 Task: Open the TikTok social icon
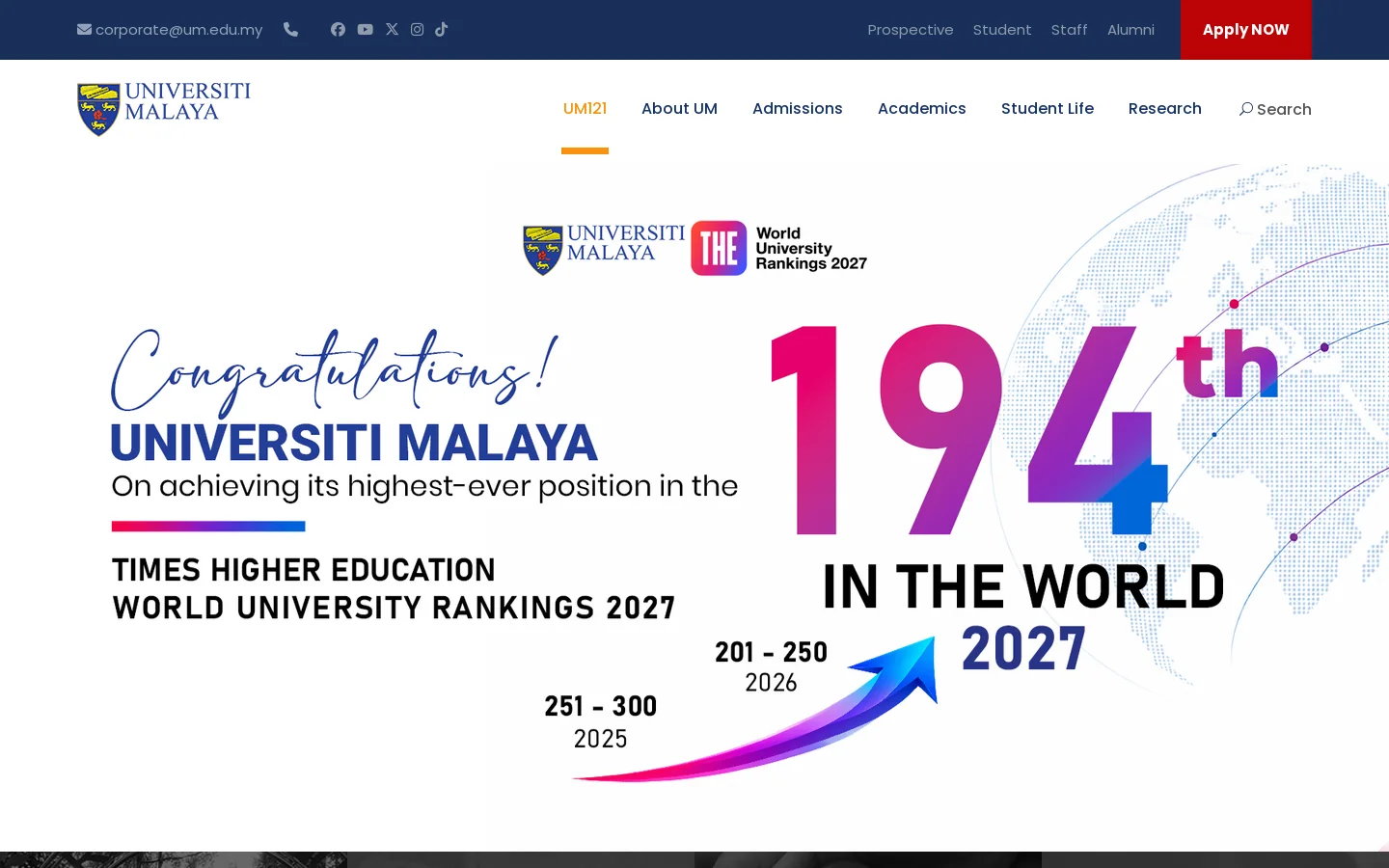(x=441, y=29)
